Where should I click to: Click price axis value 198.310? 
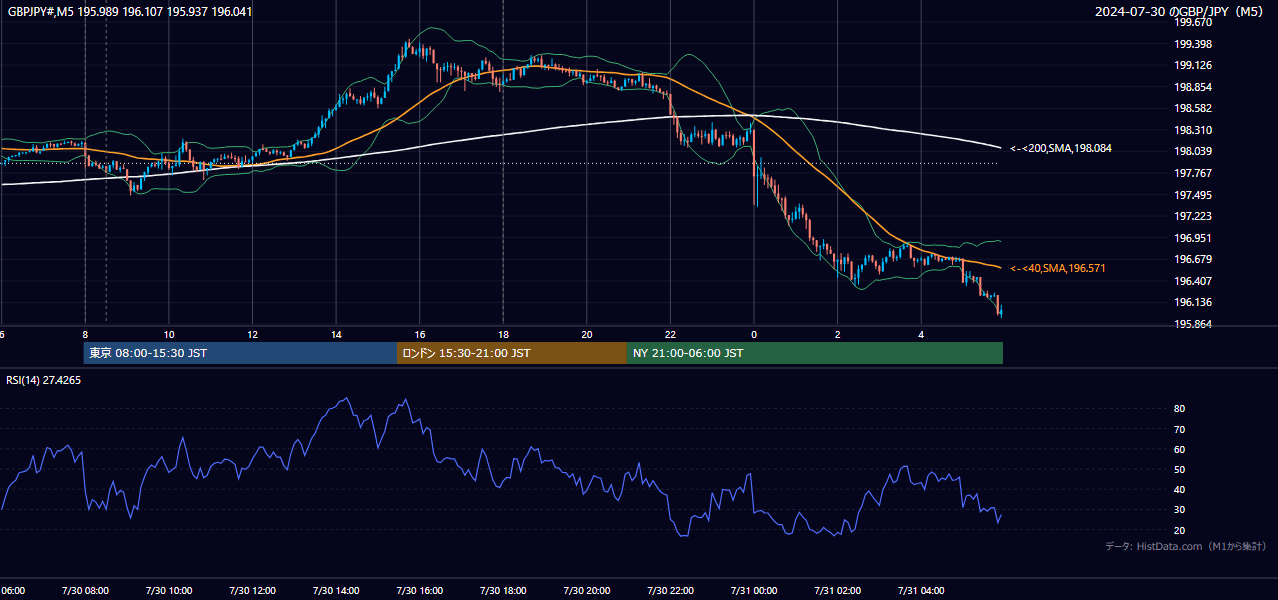pos(1193,130)
